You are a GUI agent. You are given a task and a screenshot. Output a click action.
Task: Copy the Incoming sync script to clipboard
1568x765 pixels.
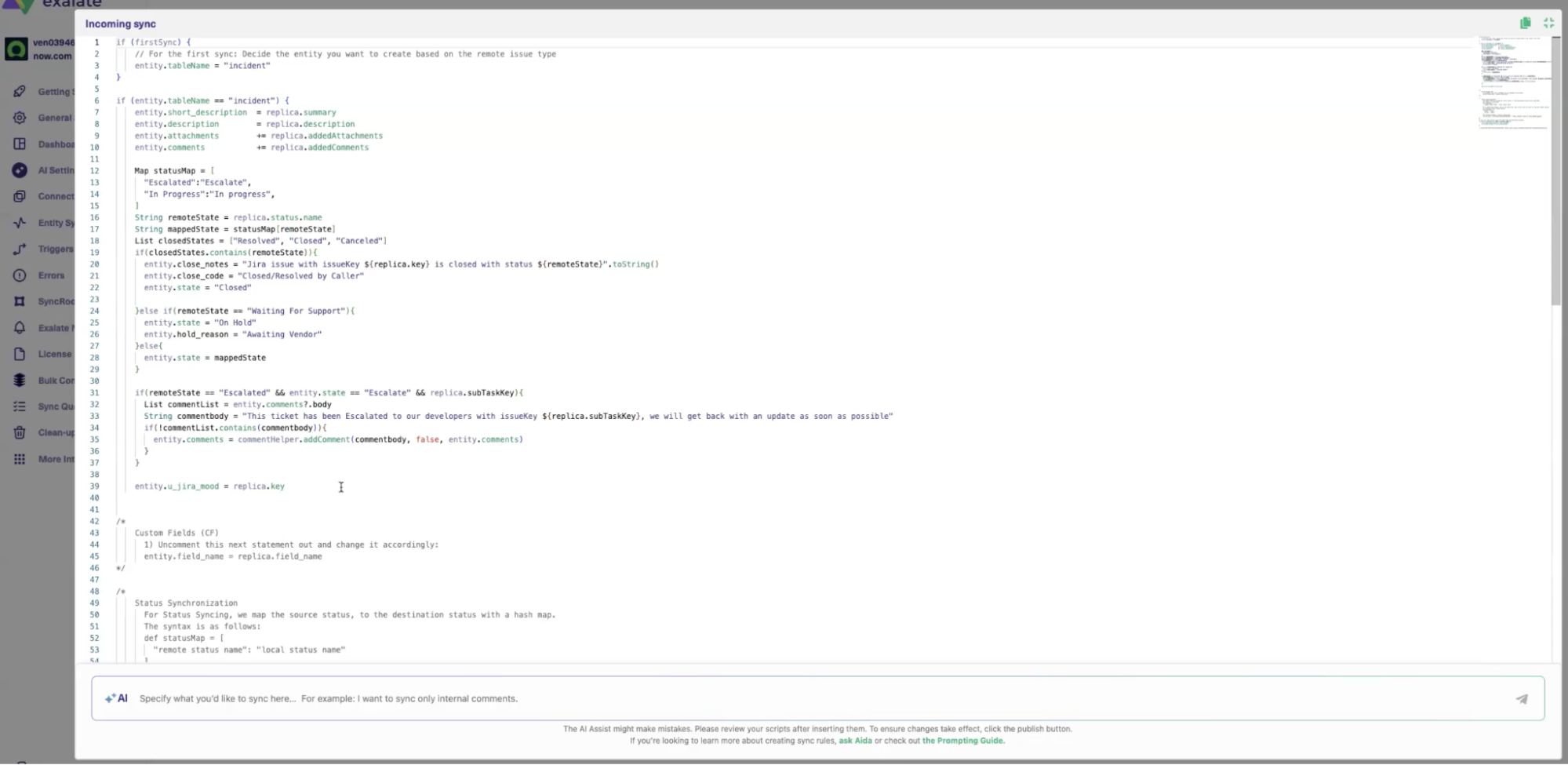1525,23
